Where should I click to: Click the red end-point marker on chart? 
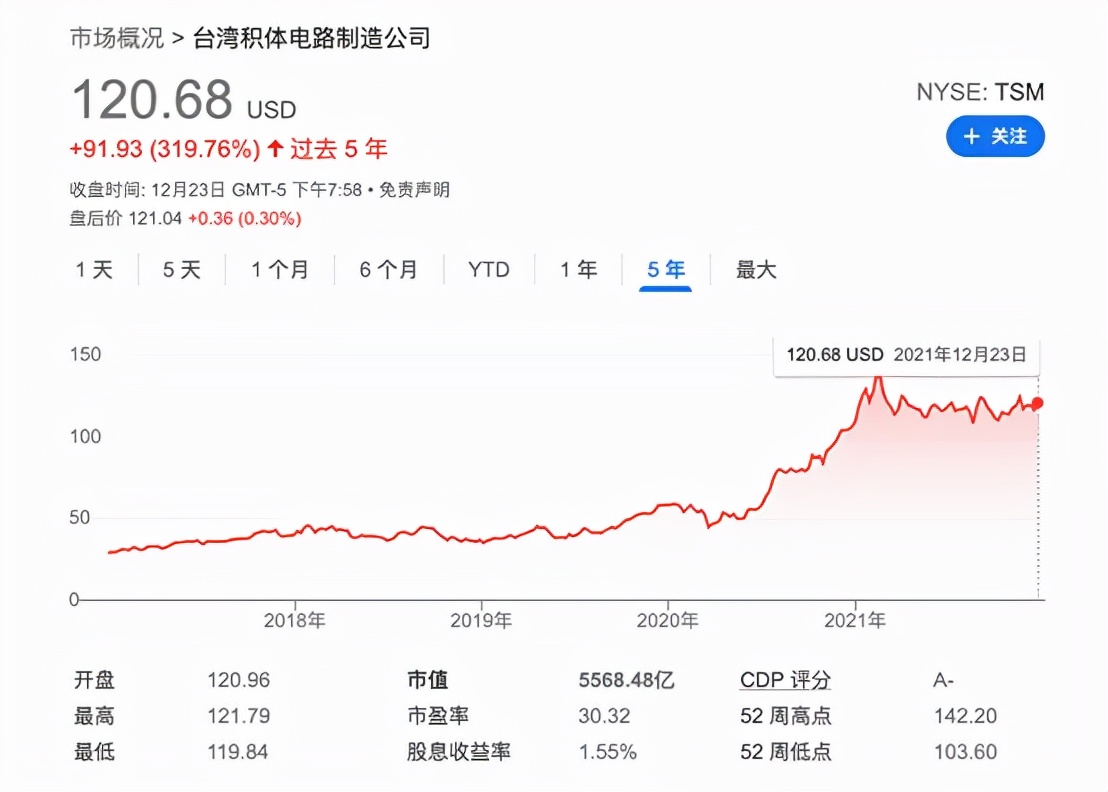pos(1037,403)
